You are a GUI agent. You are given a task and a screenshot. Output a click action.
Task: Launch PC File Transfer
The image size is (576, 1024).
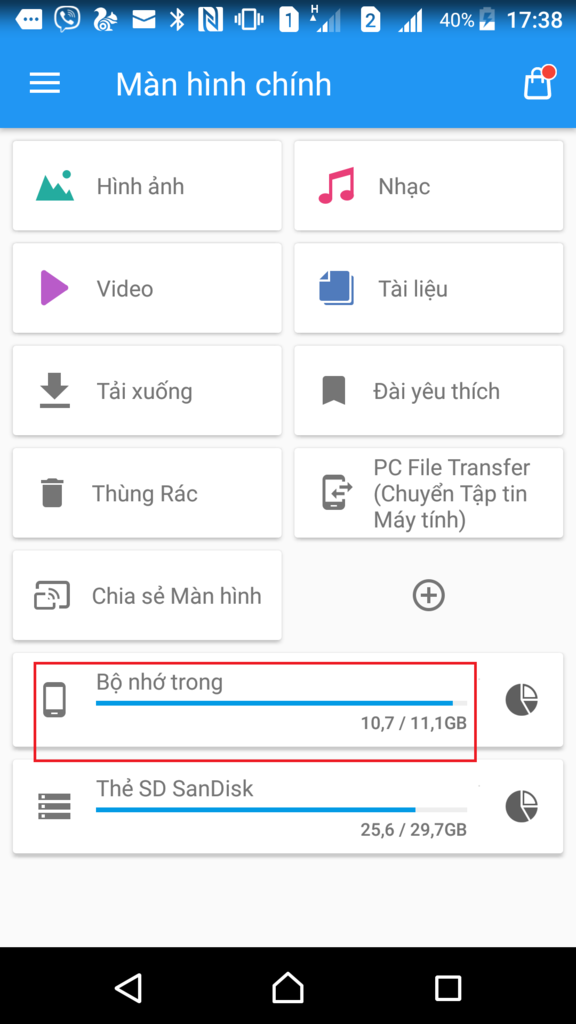tap(428, 493)
